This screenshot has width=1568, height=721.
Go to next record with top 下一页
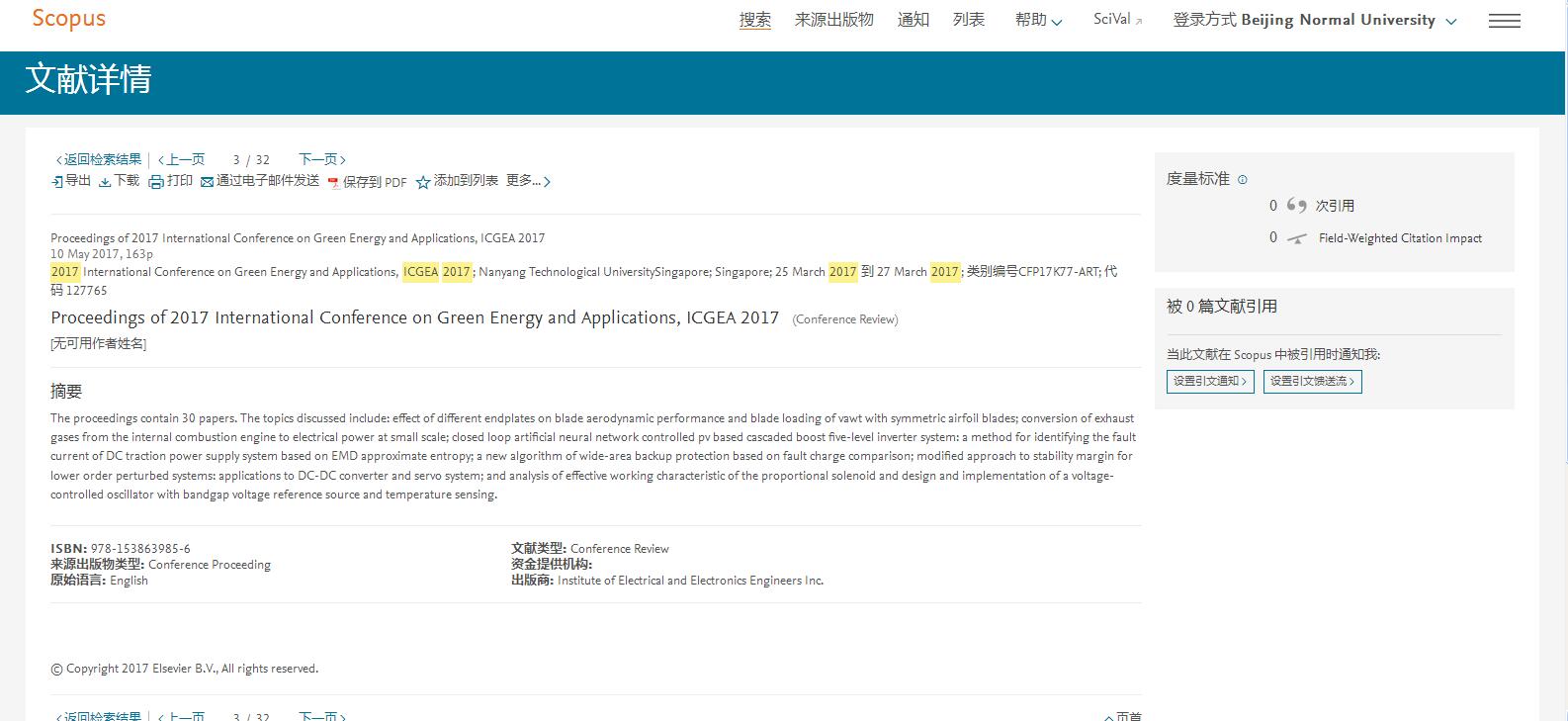[x=322, y=159]
